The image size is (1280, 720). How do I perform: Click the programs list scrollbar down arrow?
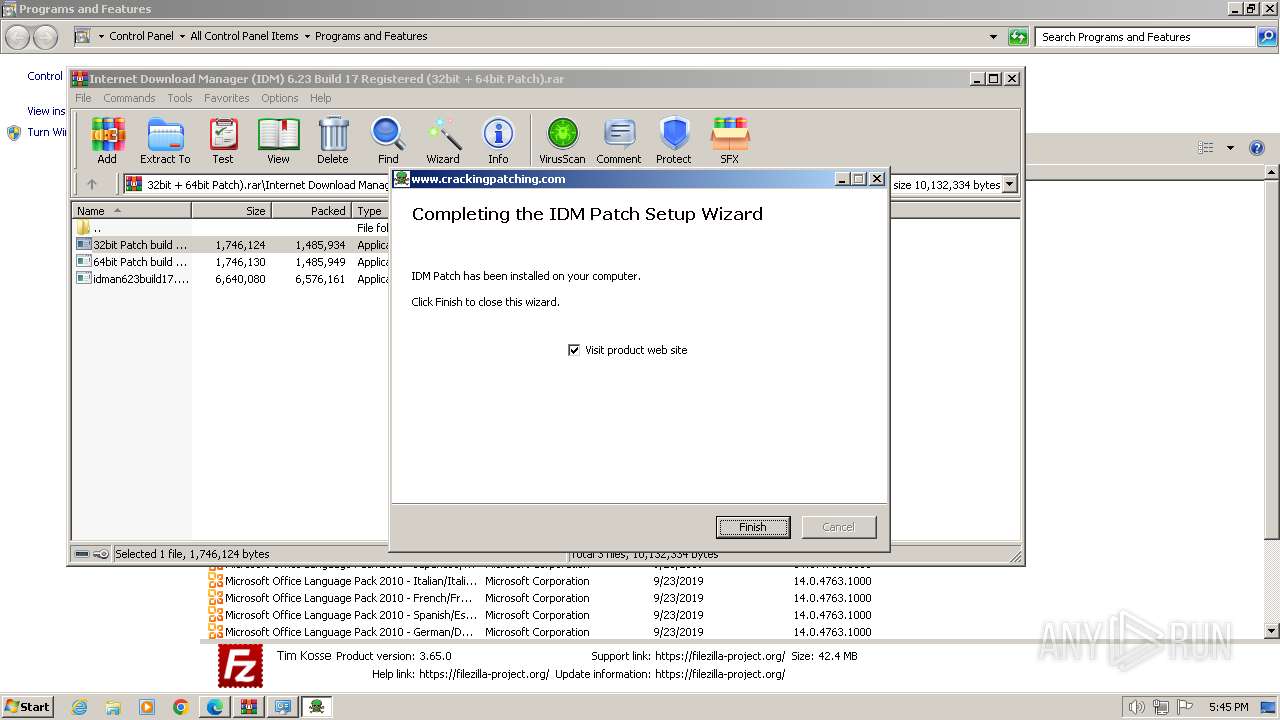[x=1272, y=631]
